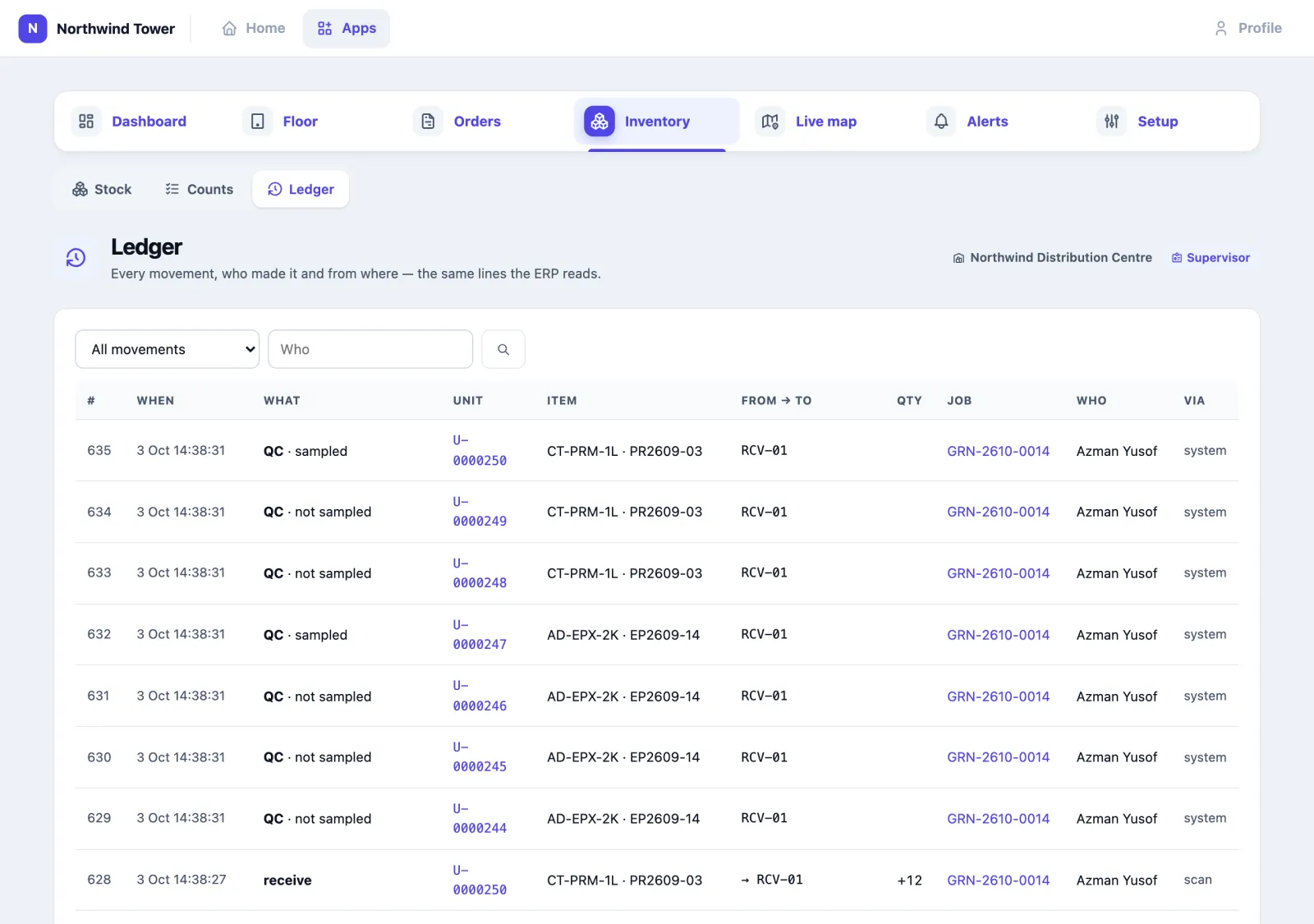Click the 'receive' movement text
Screen dimensions: 1314x924
[x=287, y=880]
